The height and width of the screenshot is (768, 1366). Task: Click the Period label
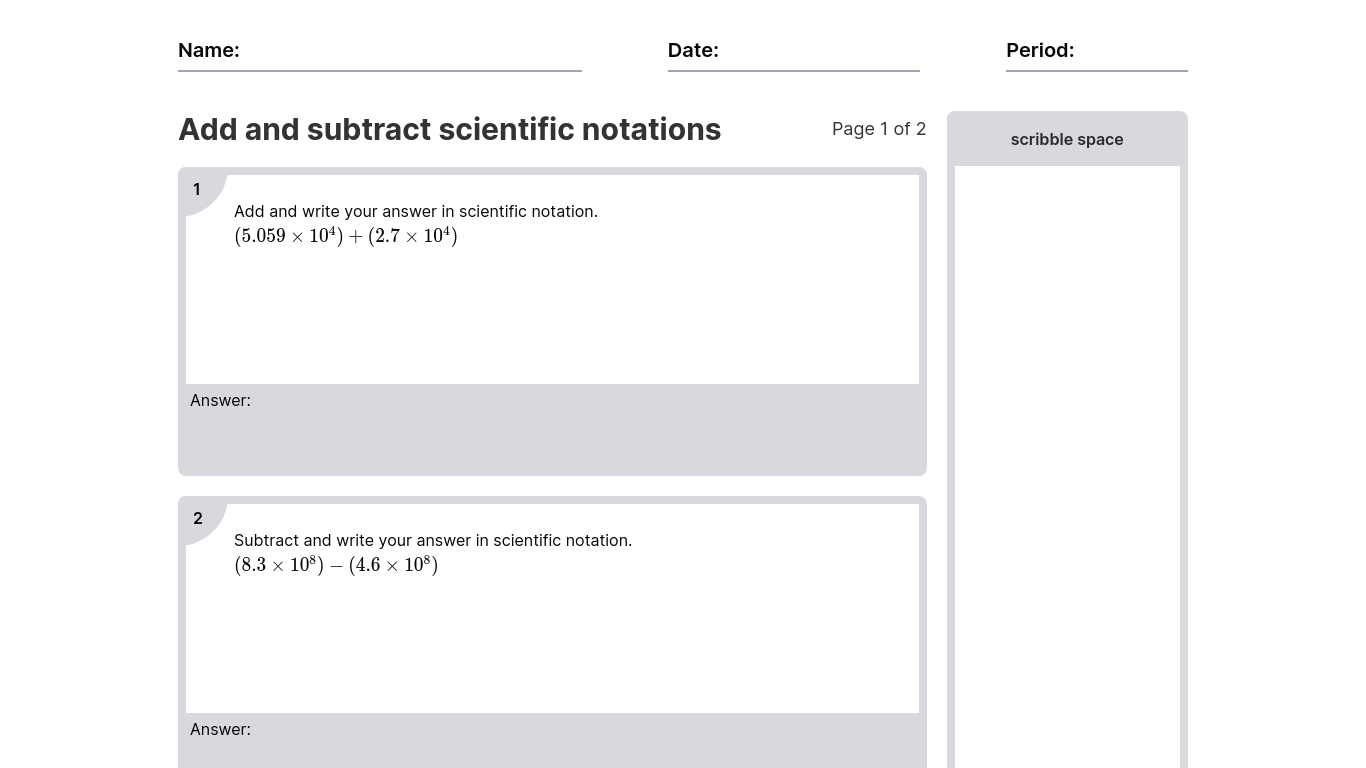pyautogui.click(x=1039, y=50)
